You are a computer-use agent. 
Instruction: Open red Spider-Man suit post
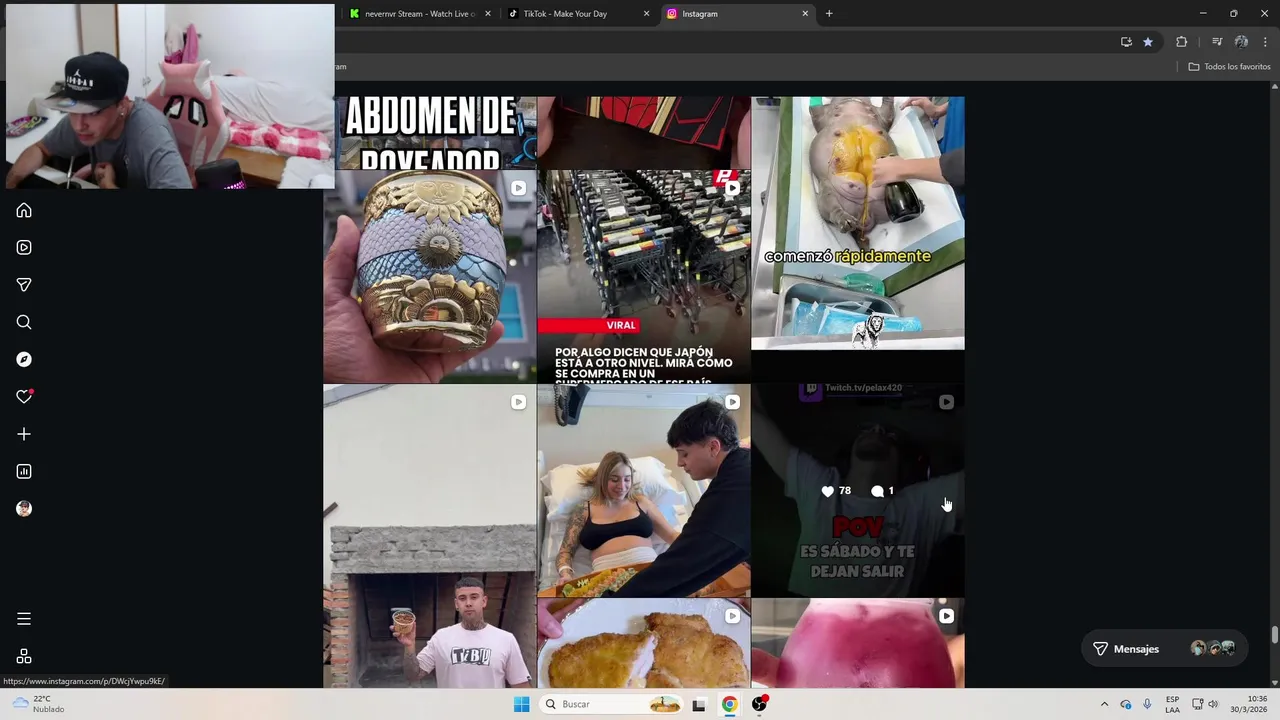tap(644, 132)
